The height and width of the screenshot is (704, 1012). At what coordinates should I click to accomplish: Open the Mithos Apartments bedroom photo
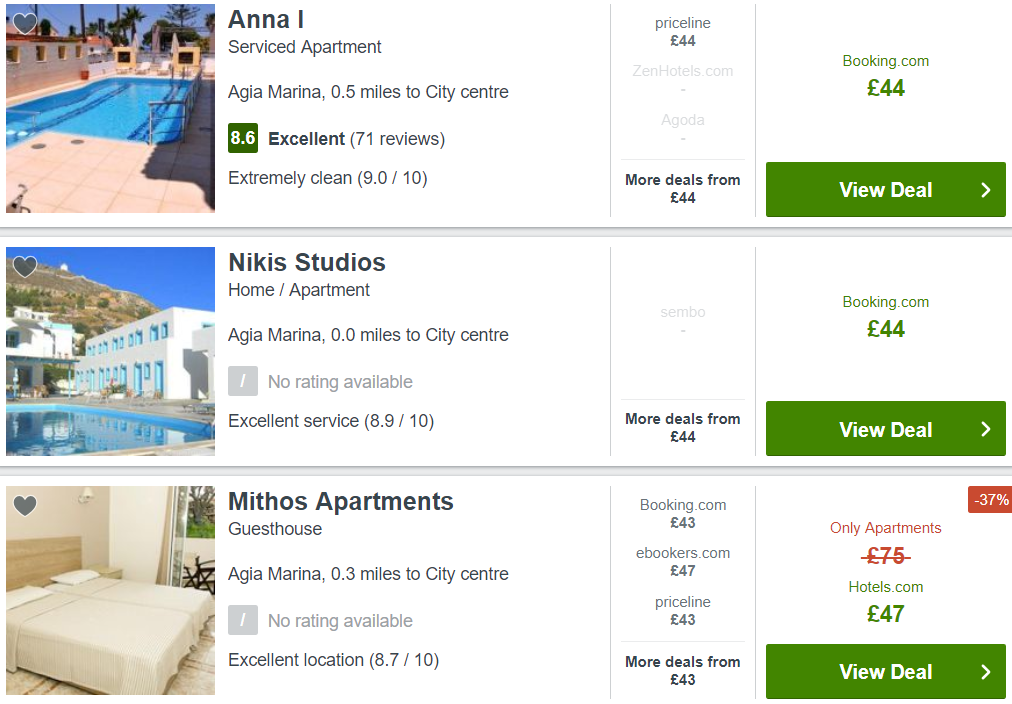click(x=110, y=590)
